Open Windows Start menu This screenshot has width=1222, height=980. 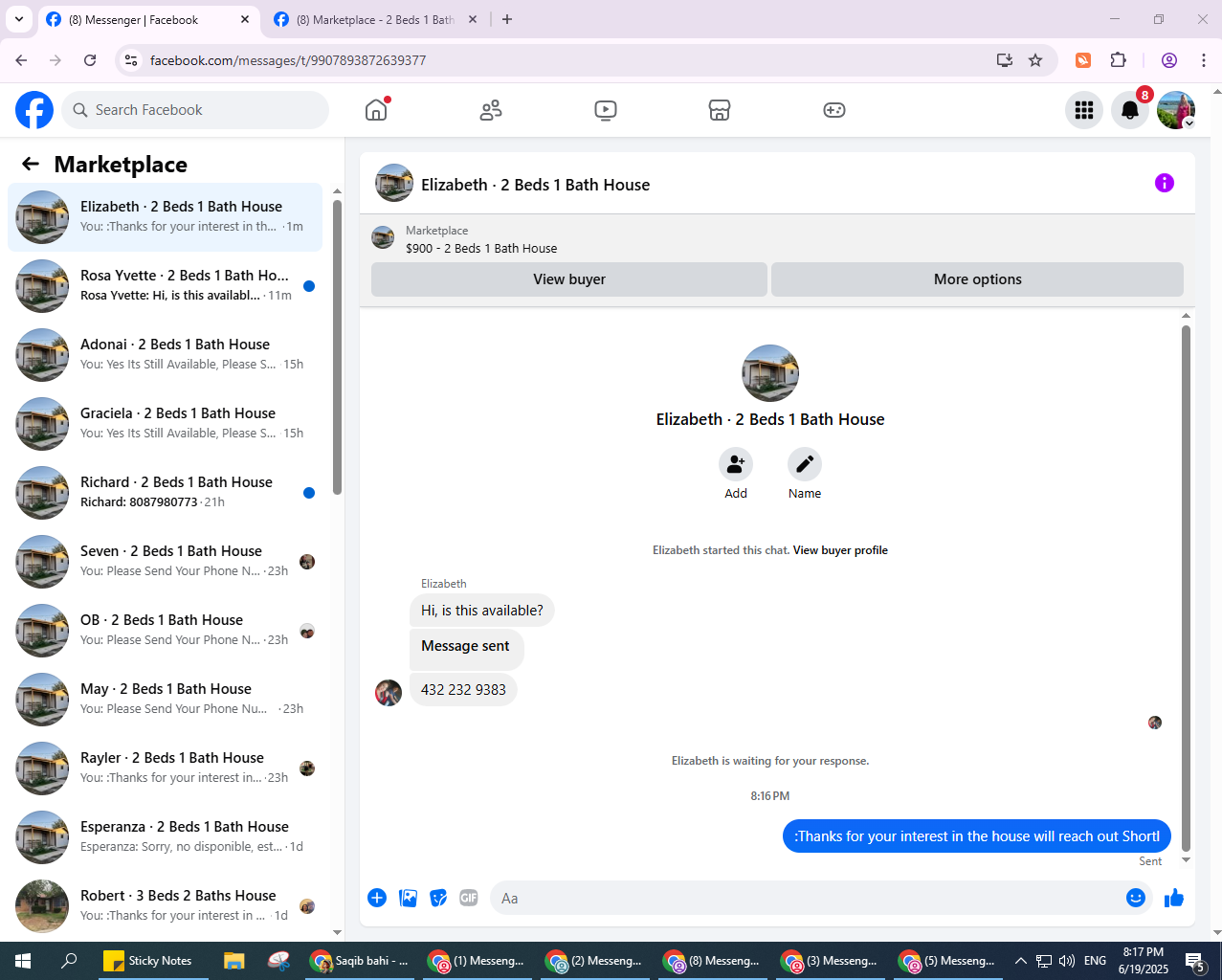pos(23,961)
